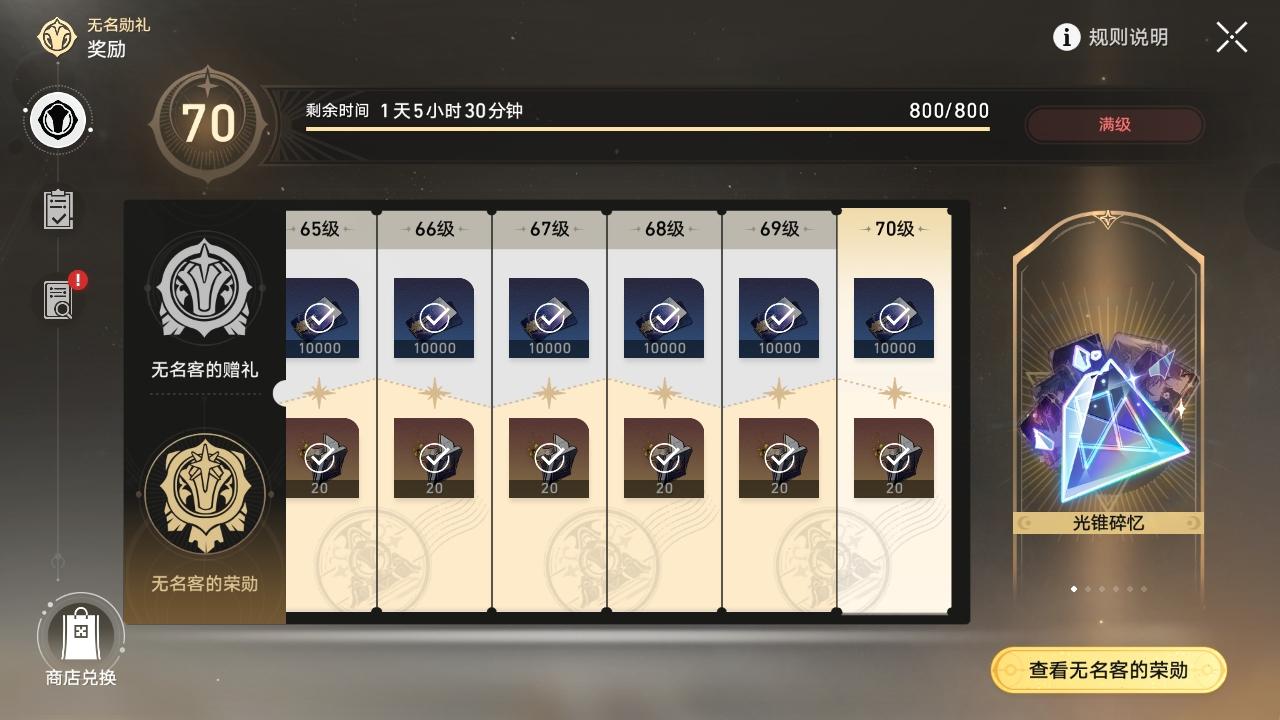Select the 70级 level column header
Viewport: 1280px width, 720px height.
pos(894,229)
